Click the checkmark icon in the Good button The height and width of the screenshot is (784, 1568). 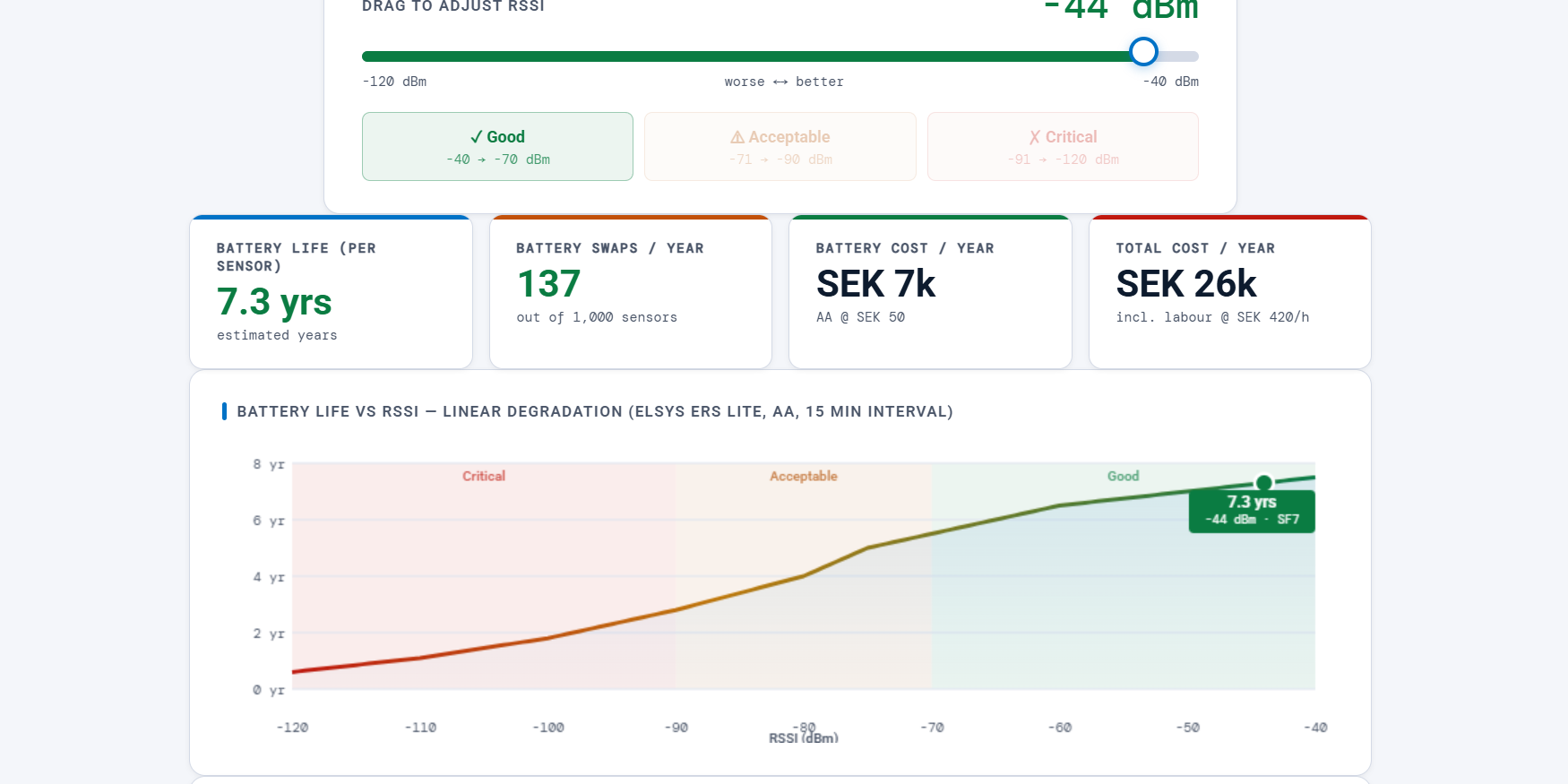476,137
